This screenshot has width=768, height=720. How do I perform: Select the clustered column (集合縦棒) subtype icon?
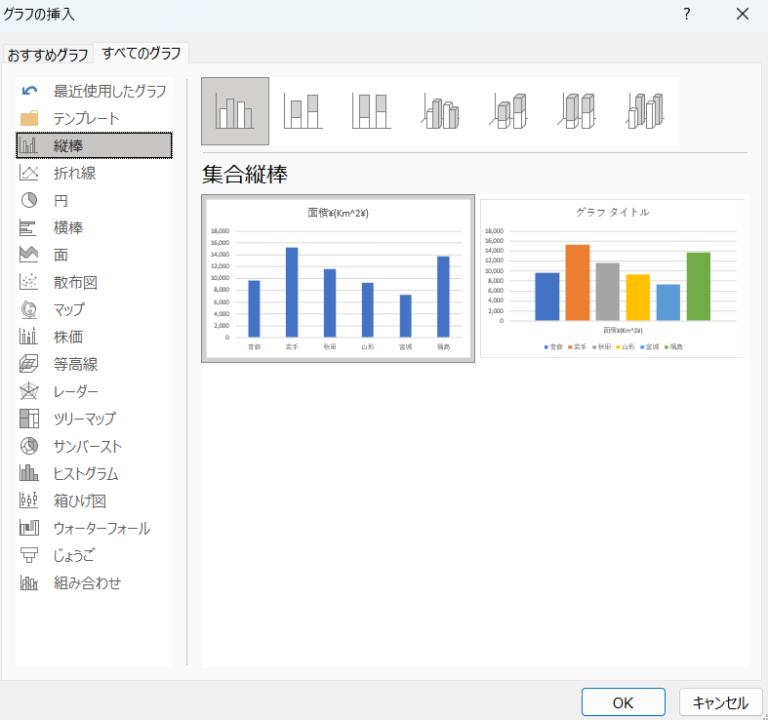click(x=235, y=111)
